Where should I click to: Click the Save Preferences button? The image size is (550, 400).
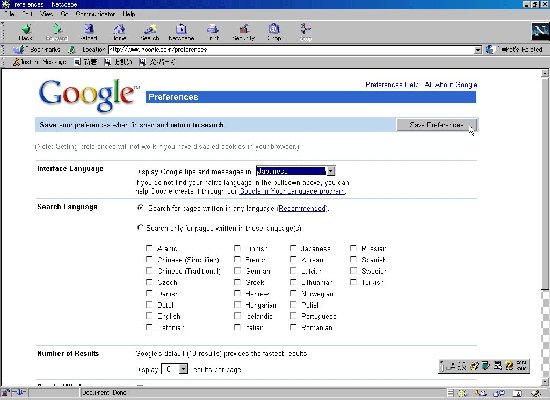pos(437,125)
